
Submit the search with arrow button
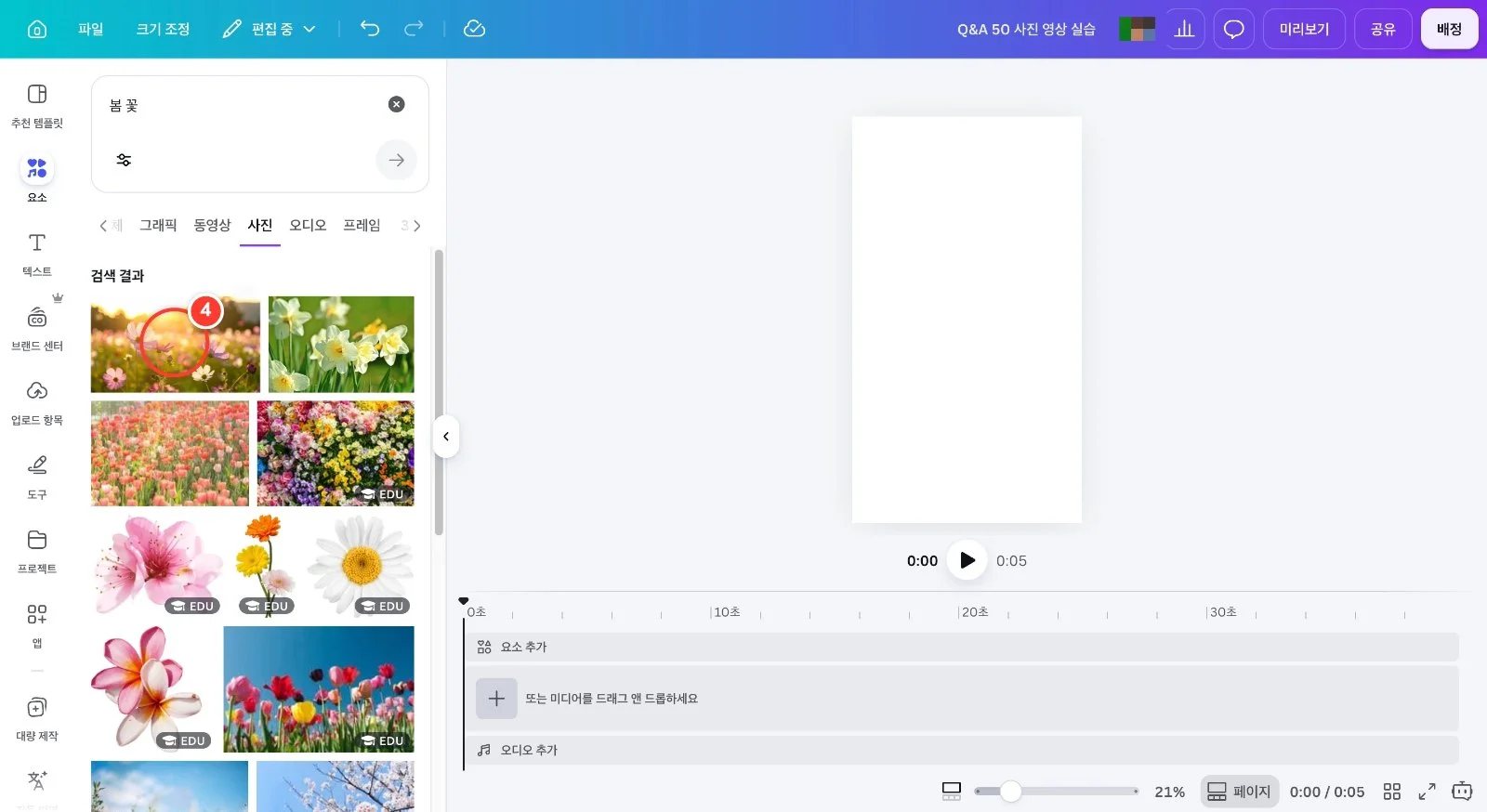point(397,160)
